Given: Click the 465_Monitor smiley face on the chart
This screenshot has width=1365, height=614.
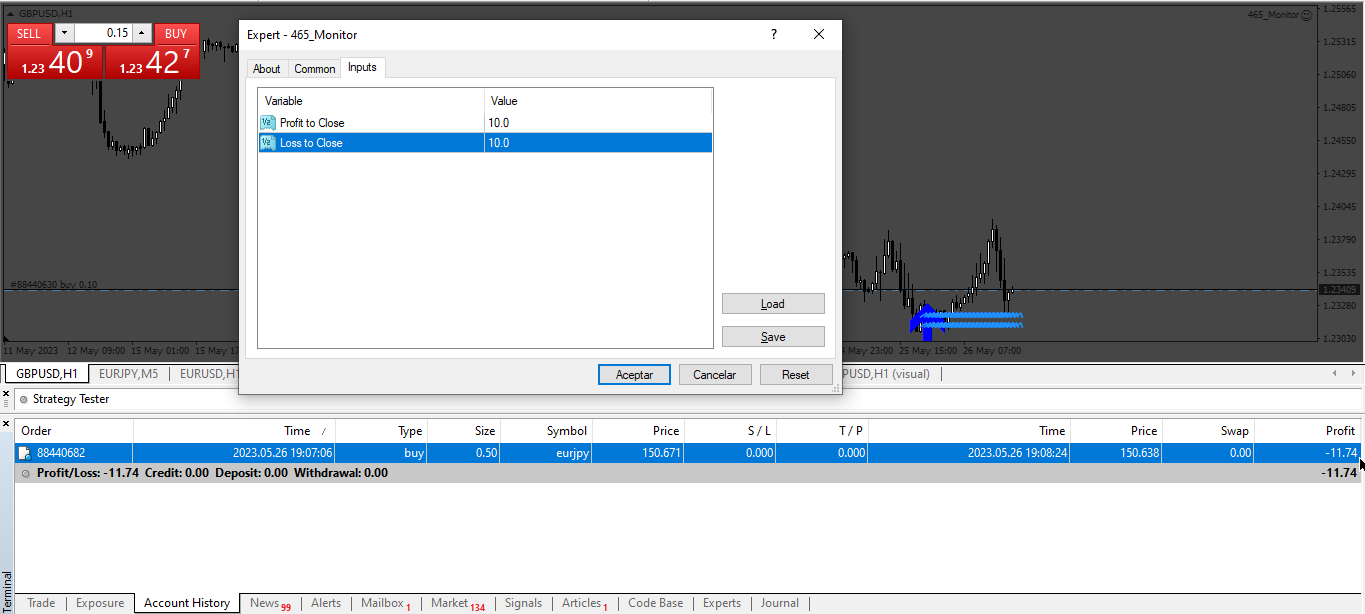Looking at the screenshot, I should click(1307, 15).
